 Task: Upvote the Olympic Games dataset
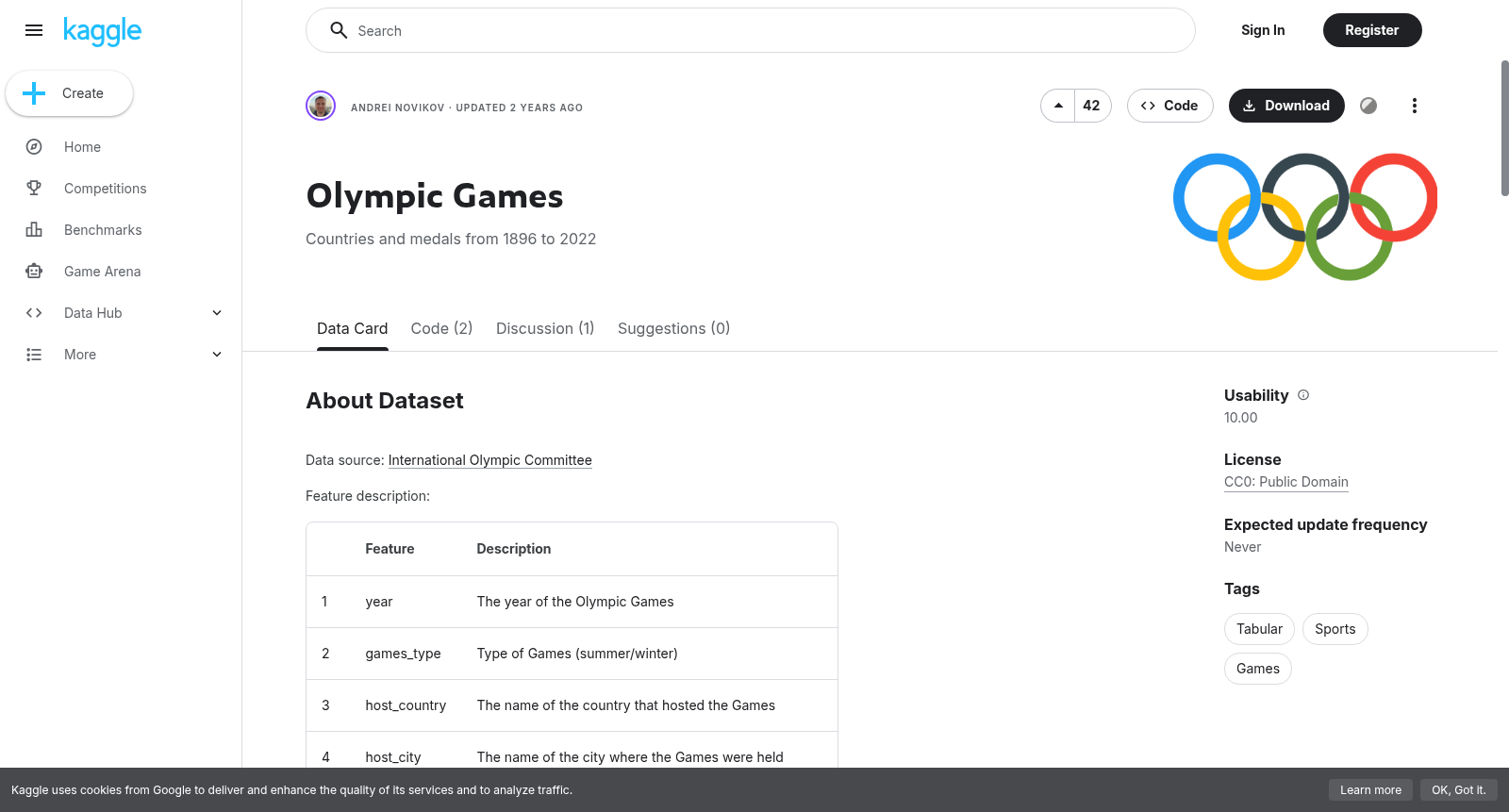click(x=1058, y=106)
